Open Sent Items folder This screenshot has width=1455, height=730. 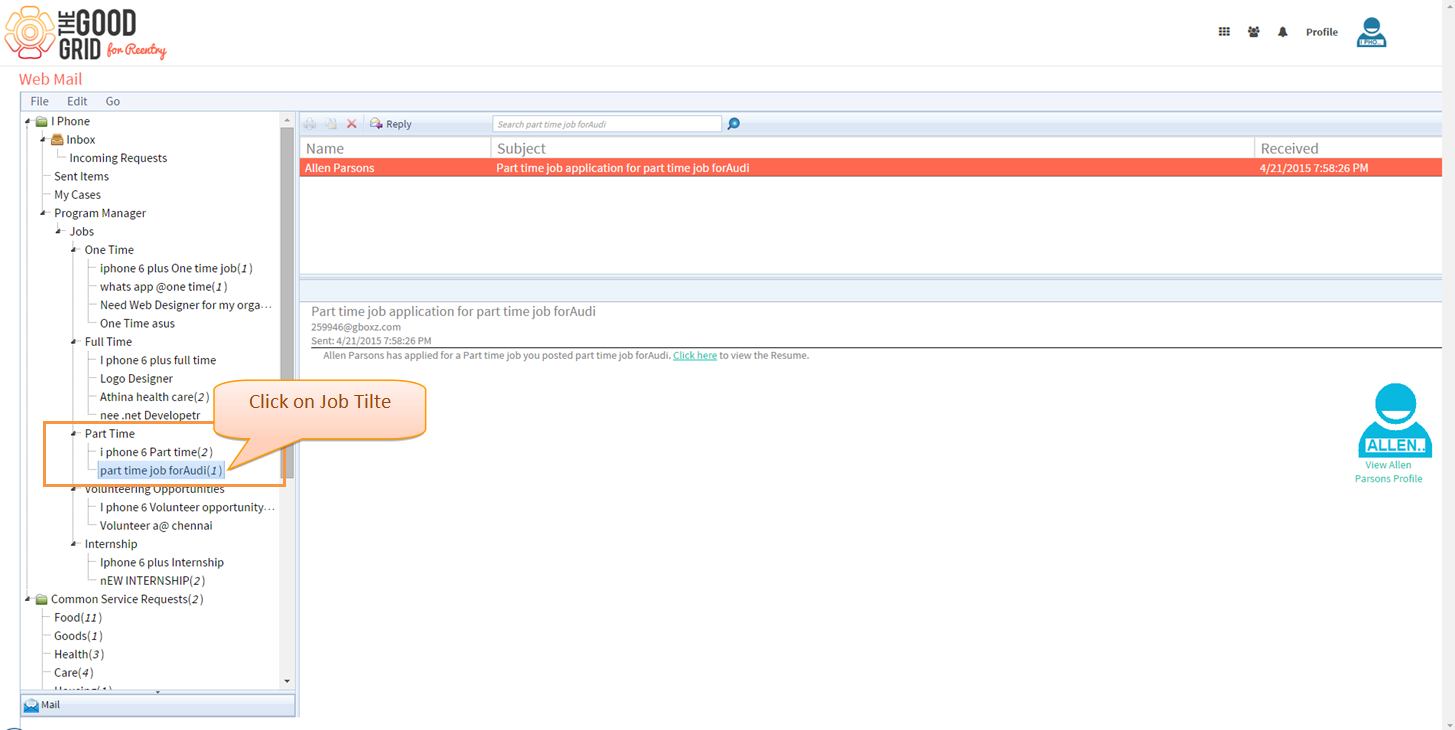pyautogui.click(x=81, y=177)
